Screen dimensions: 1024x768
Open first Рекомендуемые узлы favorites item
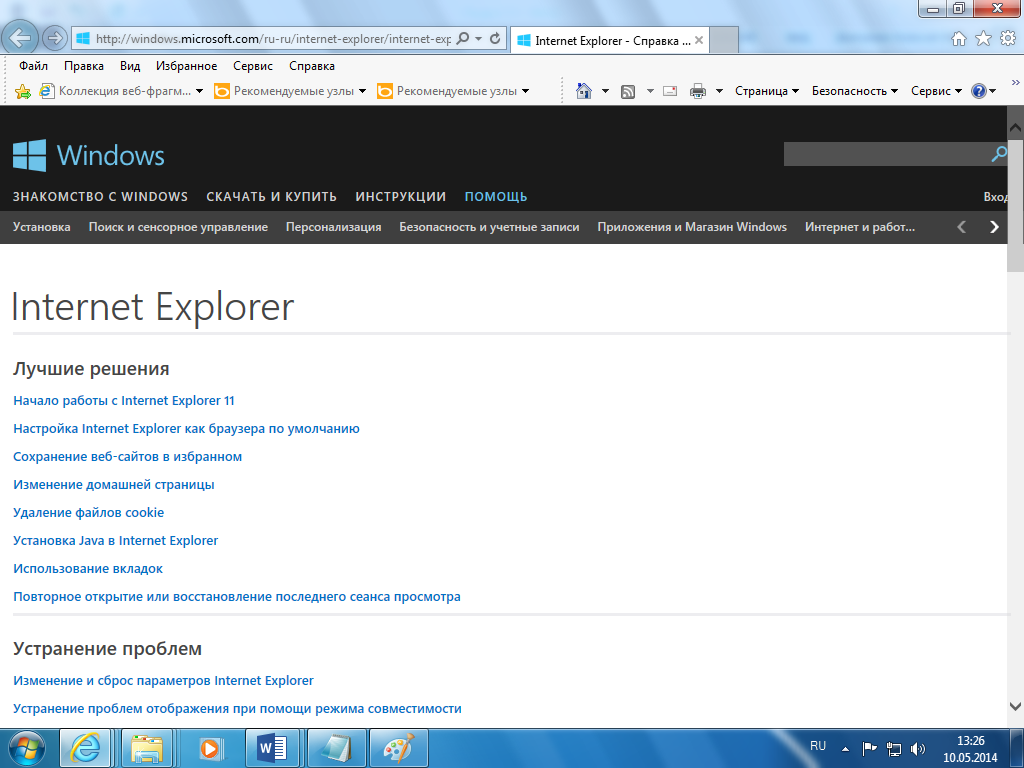pyautogui.click(x=285, y=91)
